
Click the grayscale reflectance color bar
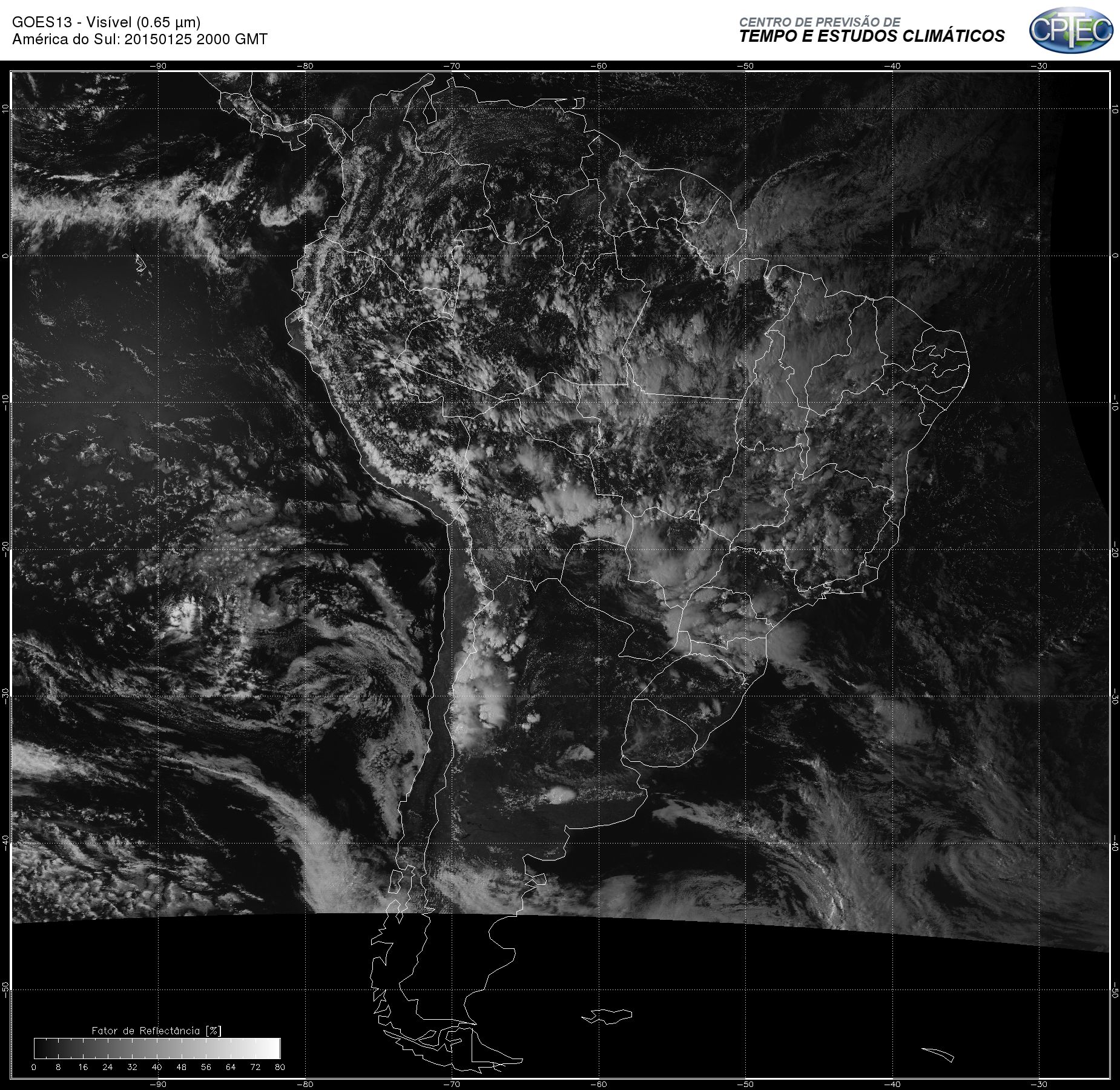pyautogui.click(x=157, y=1048)
